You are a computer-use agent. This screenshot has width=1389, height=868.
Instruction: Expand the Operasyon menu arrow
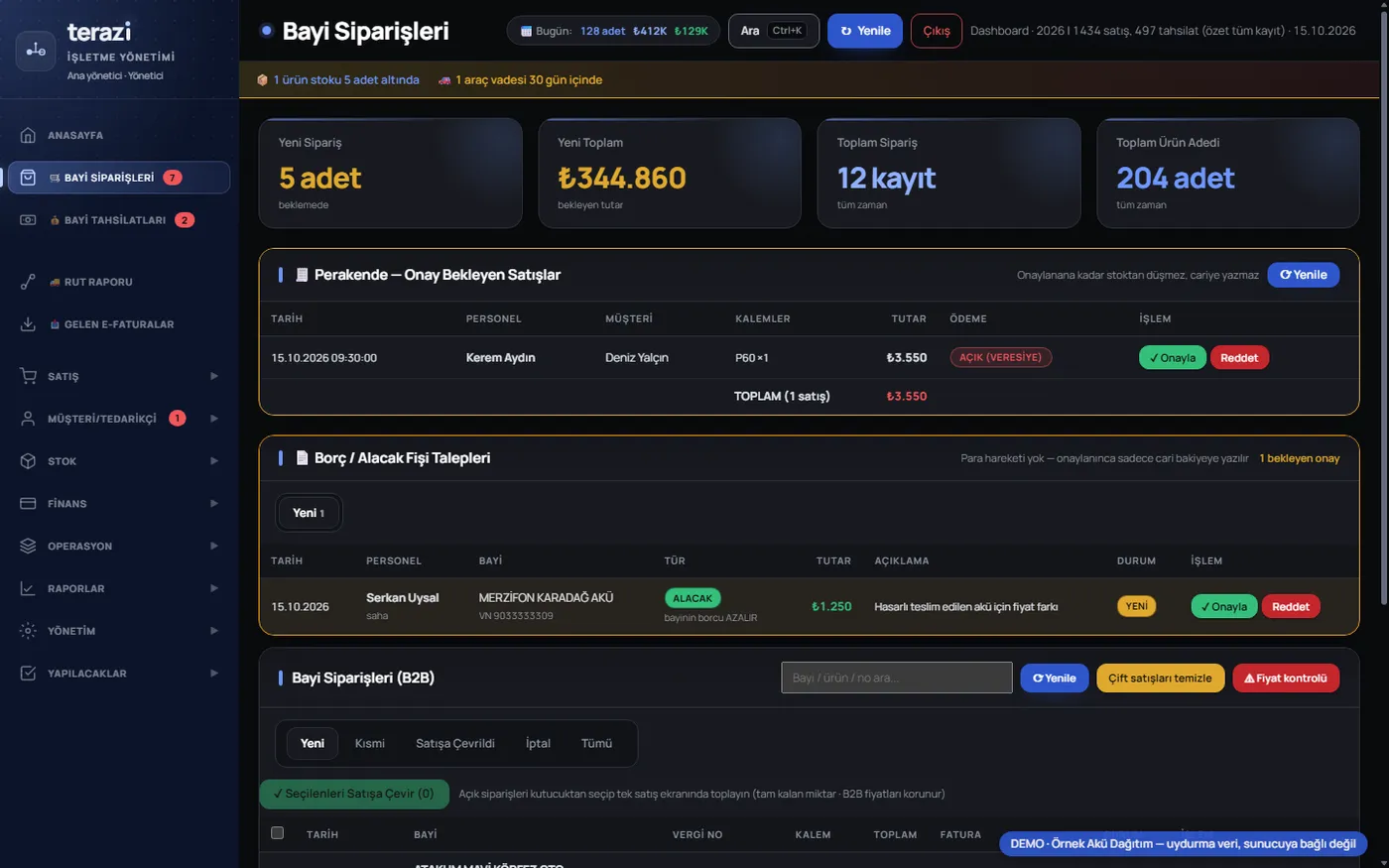pyautogui.click(x=213, y=546)
